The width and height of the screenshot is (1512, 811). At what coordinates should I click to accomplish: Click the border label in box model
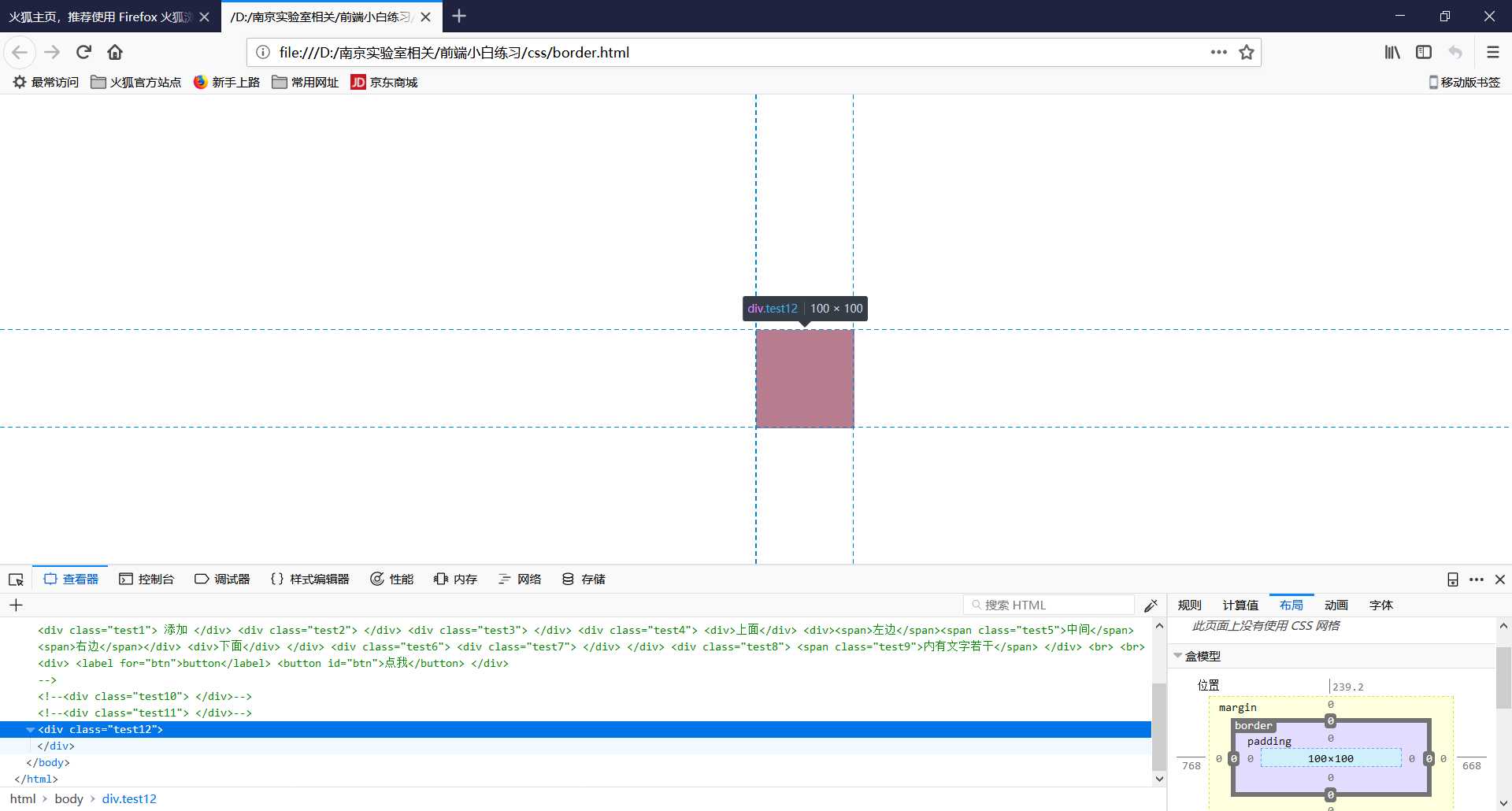[x=1254, y=725]
